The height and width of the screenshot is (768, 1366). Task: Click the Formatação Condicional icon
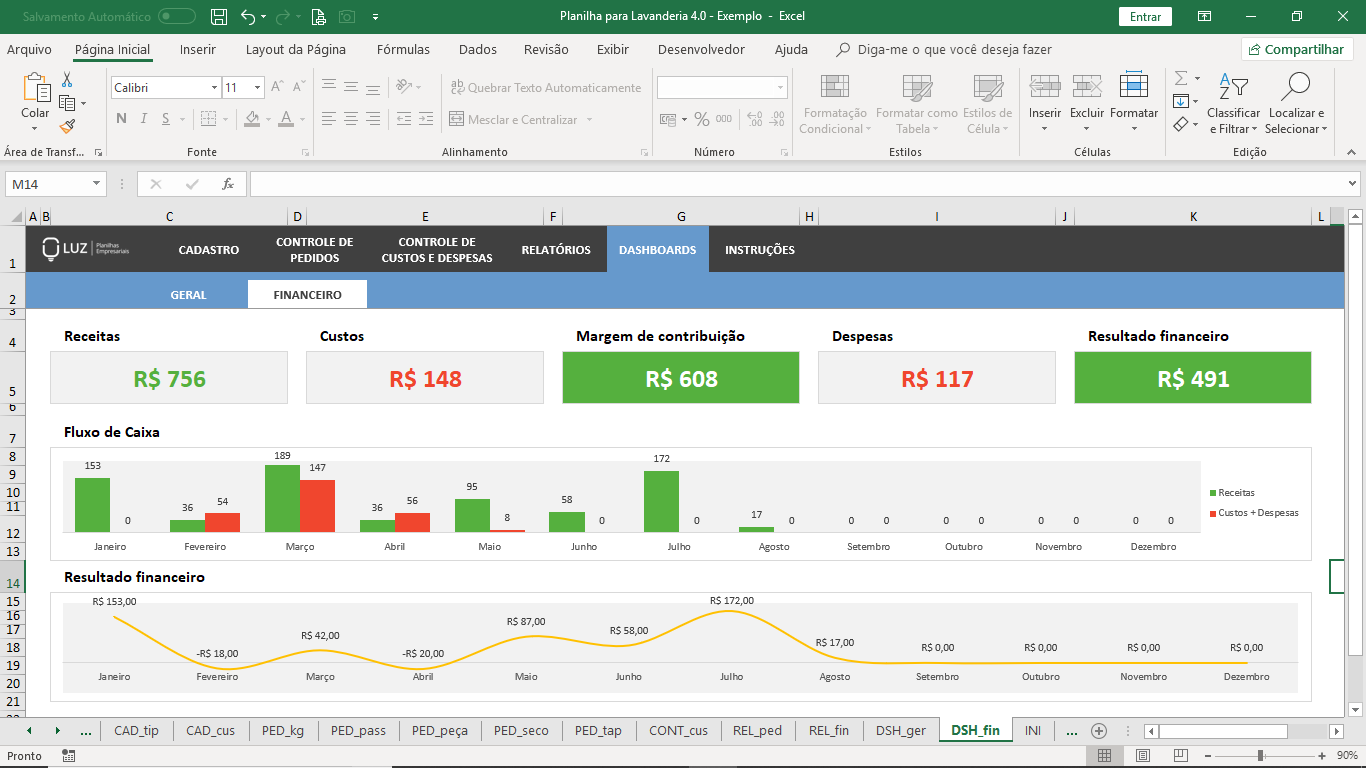[x=834, y=88]
